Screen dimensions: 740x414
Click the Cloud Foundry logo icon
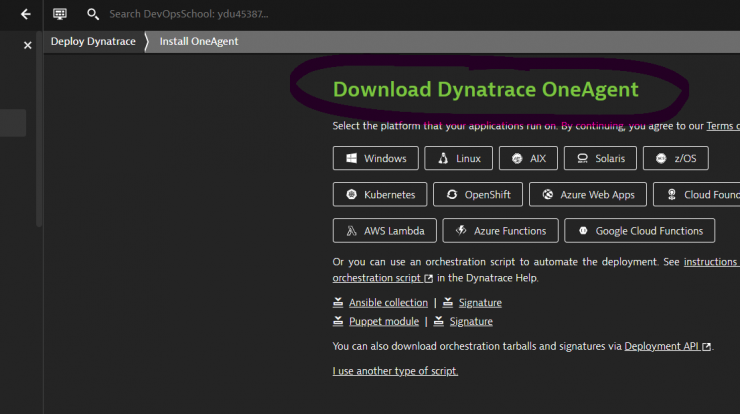click(x=672, y=194)
